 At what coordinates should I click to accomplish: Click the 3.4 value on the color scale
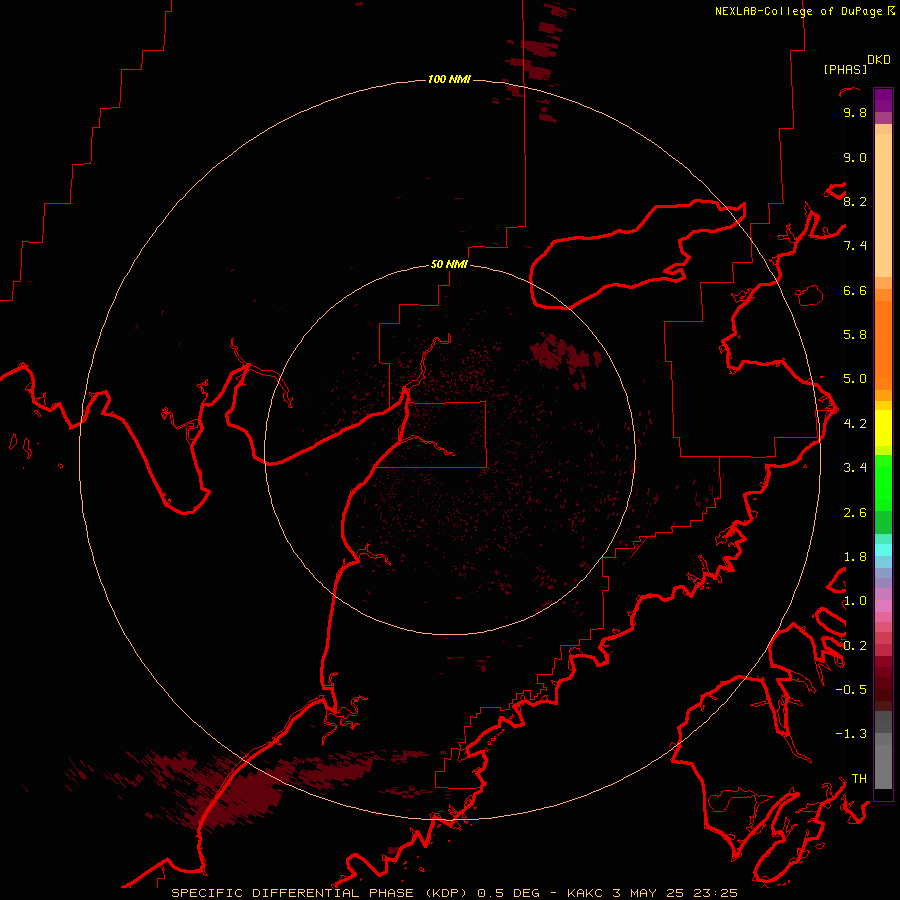855,468
